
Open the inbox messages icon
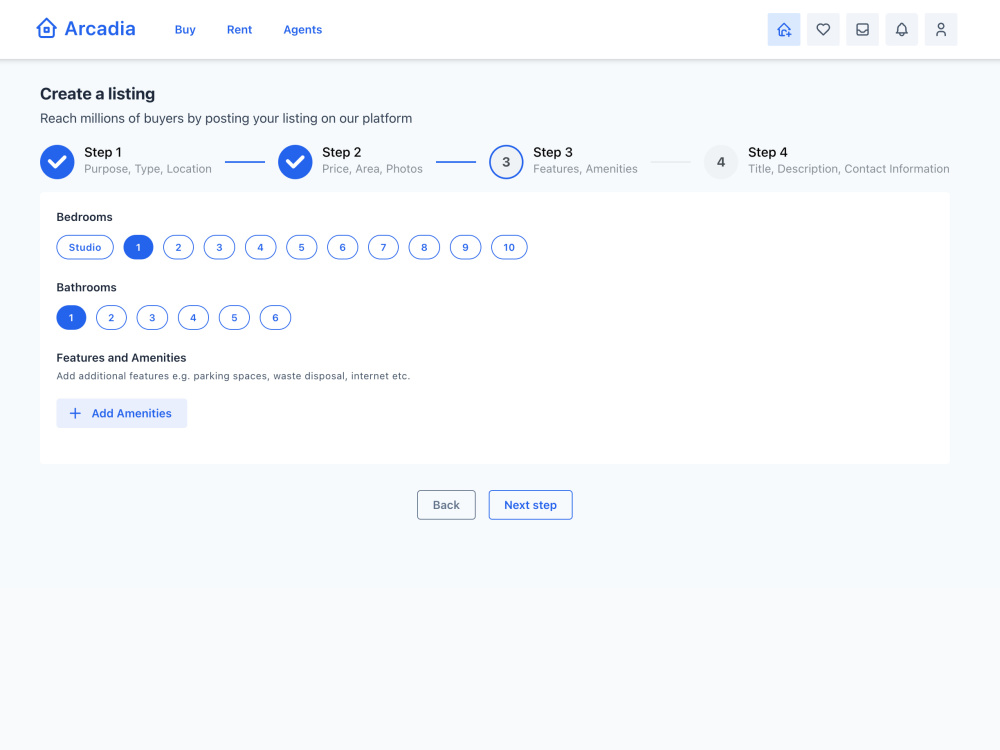click(x=862, y=29)
